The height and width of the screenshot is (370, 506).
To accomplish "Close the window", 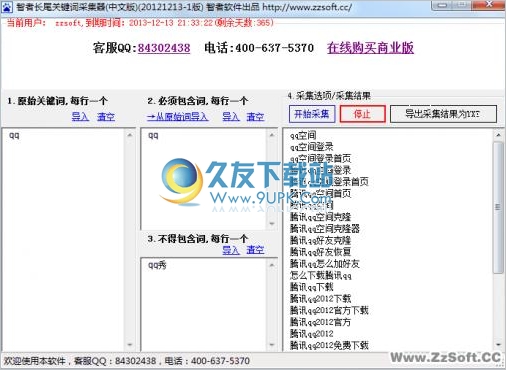I will pyautogui.click(x=488, y=5).
